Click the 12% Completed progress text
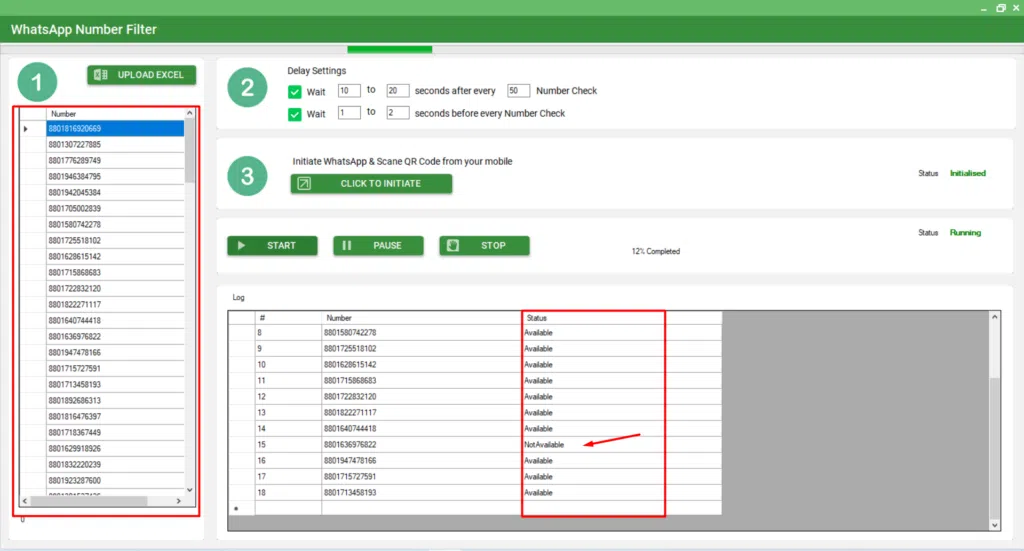Viewport: 1024px width, 551px height. coord(656,251)
